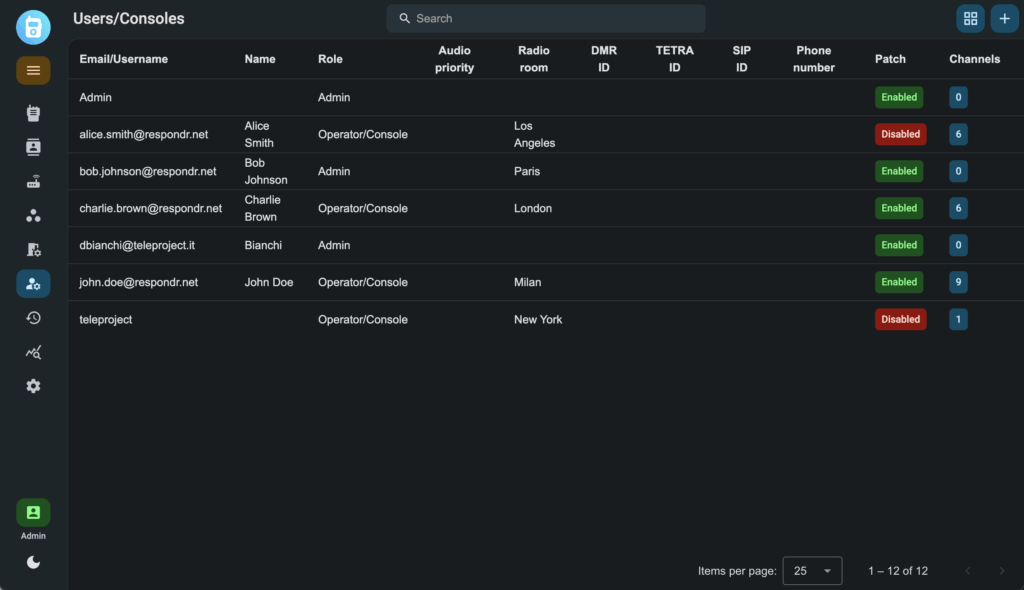The image size is (1024, 590).
Task: Toggle the hamburger menu button
Action: (x=33, y=70)
